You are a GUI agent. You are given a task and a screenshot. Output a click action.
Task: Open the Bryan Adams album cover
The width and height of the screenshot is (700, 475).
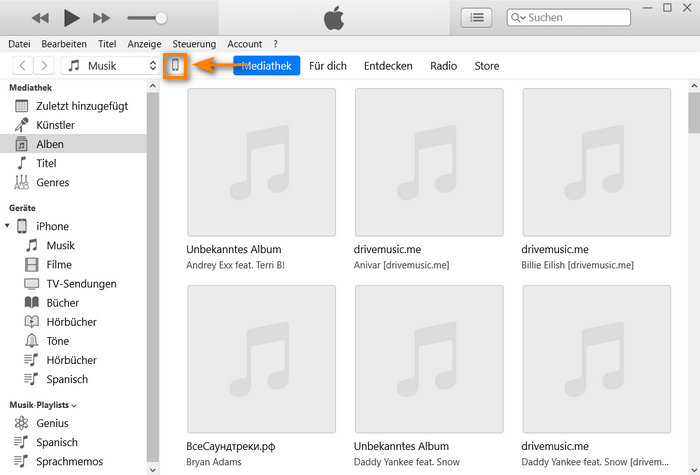[262, 359]
